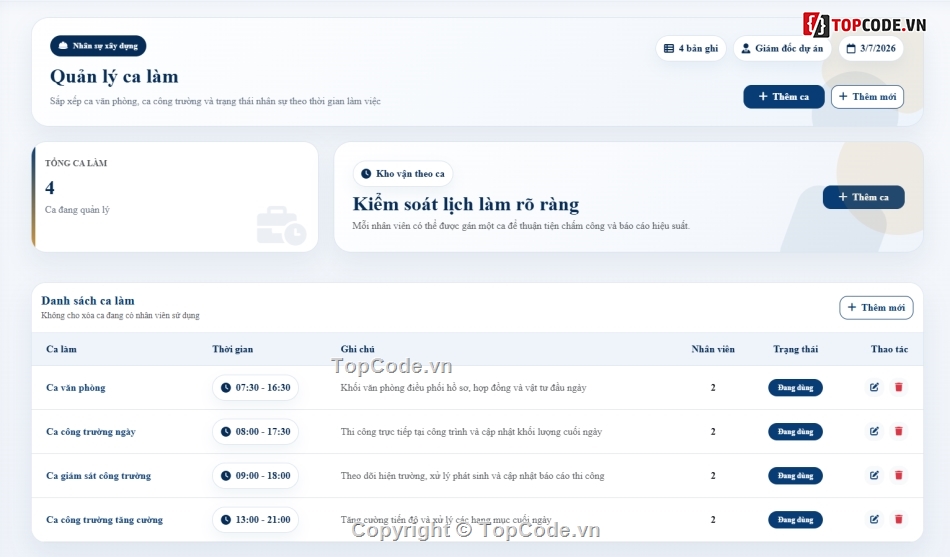Select the Ca giám sát công trường row name
This screenshot has width=950, height=557.
point(98,476)
